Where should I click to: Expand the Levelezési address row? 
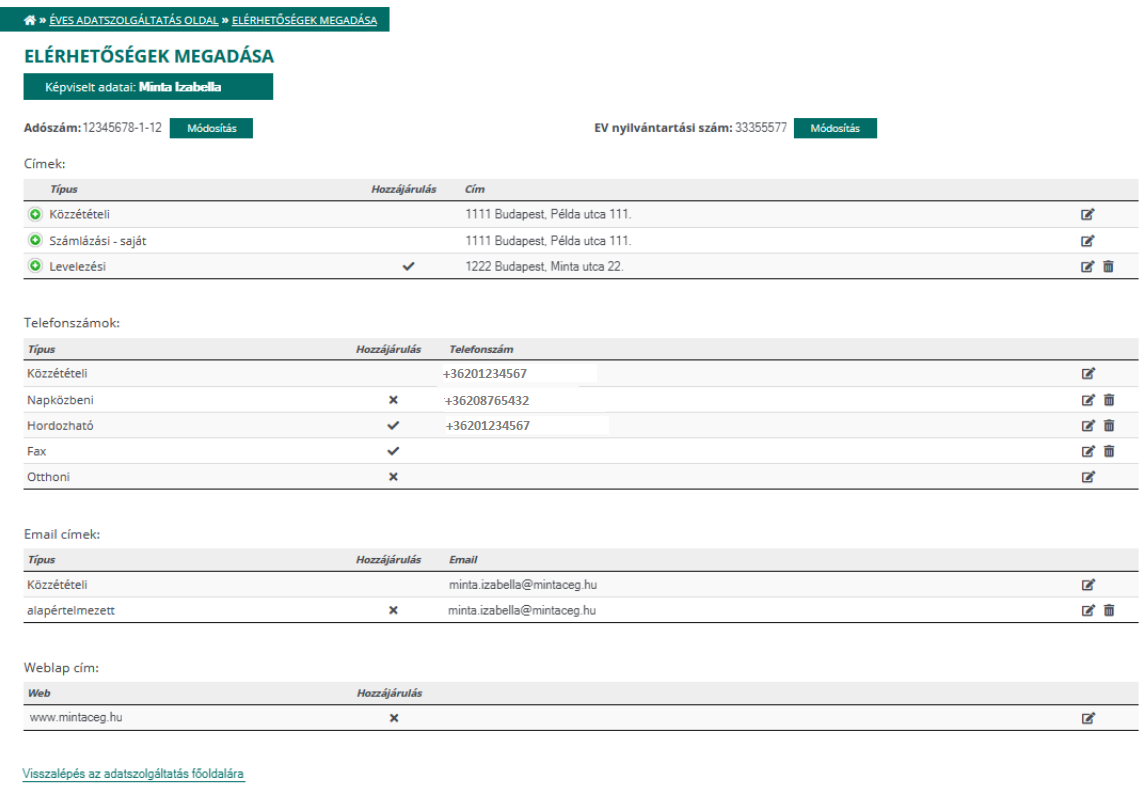[35, 266]
